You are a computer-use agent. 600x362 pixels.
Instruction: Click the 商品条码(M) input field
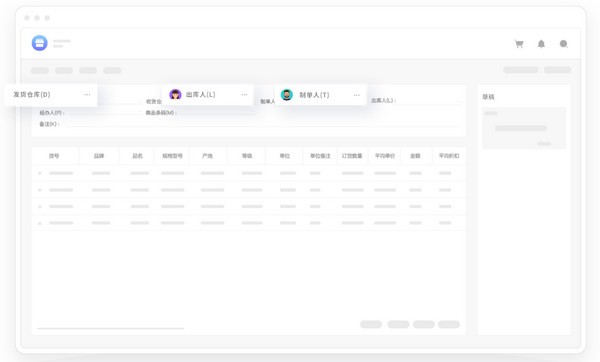pos(216,113)
